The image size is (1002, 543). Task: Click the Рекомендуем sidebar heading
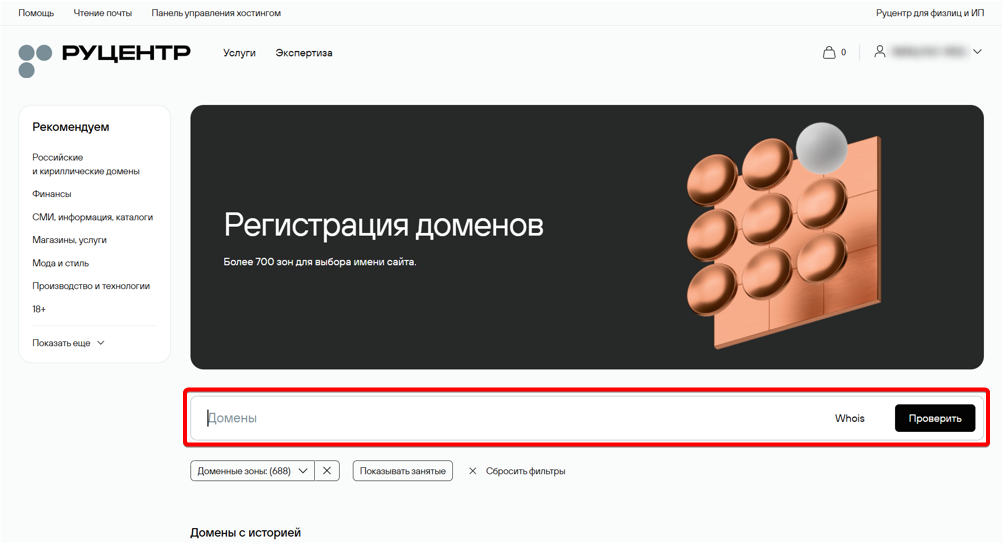click(71, 127)
